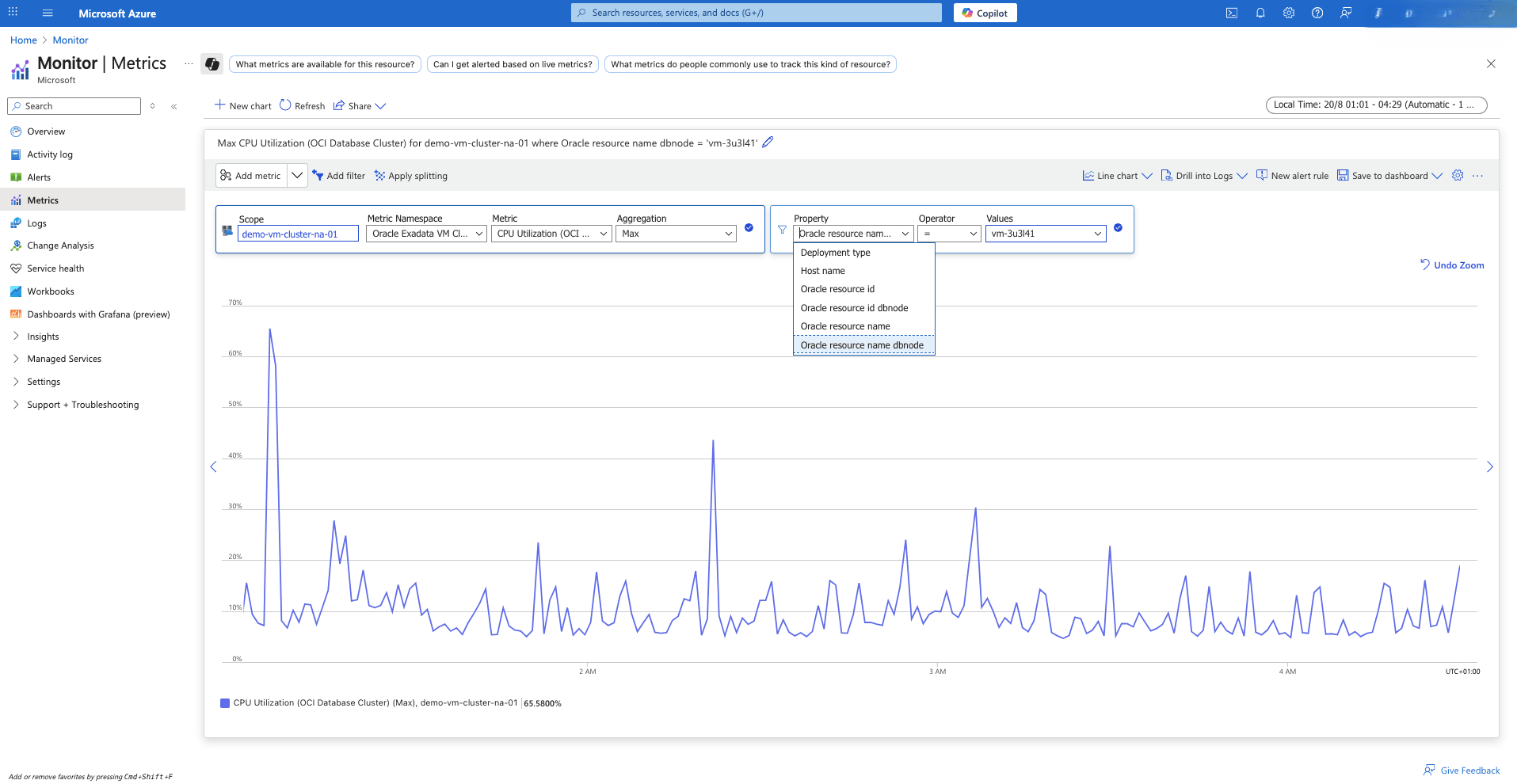Open the top bar feedback icon
This screenshot has width=1517, height=784.
coord(1346,13)
